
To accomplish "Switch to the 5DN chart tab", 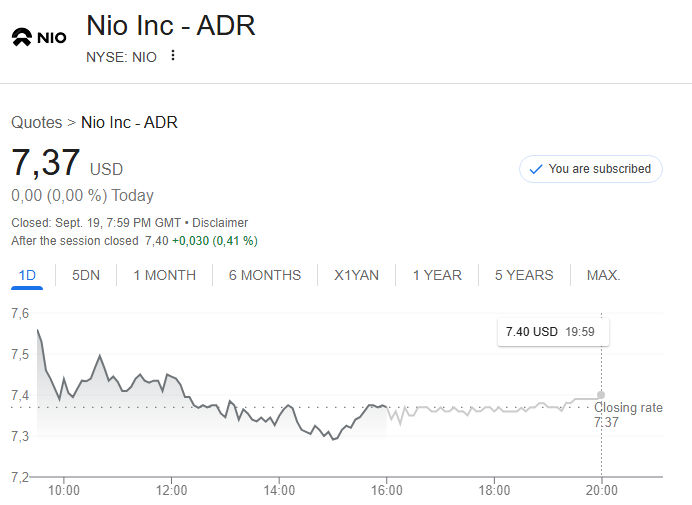I will click(x=86, y=275).
